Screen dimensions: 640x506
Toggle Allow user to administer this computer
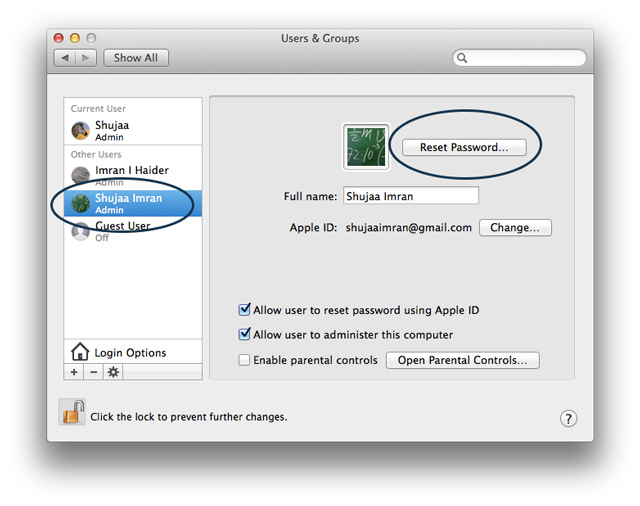coord(244,334)
